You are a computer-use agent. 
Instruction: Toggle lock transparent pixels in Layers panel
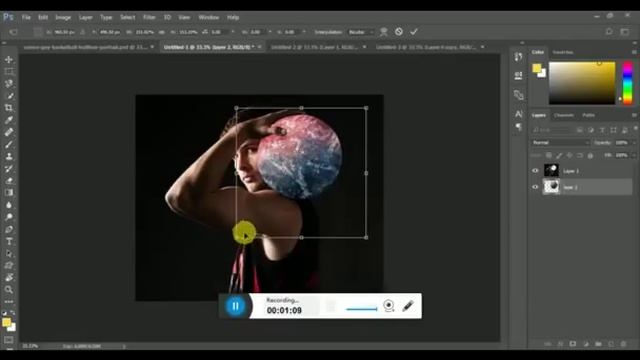click(x=549, y=156)
